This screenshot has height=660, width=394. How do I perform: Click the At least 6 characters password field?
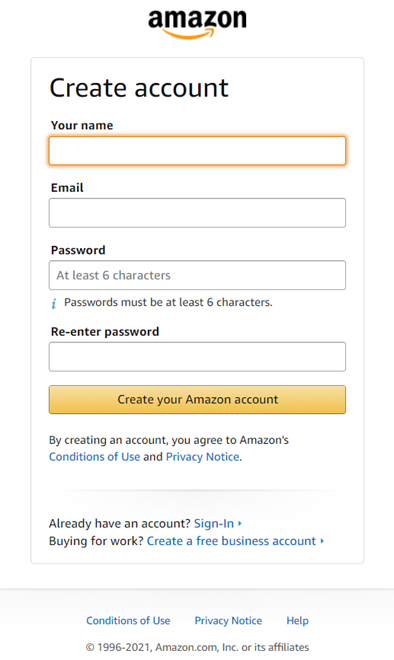[197, 275]
